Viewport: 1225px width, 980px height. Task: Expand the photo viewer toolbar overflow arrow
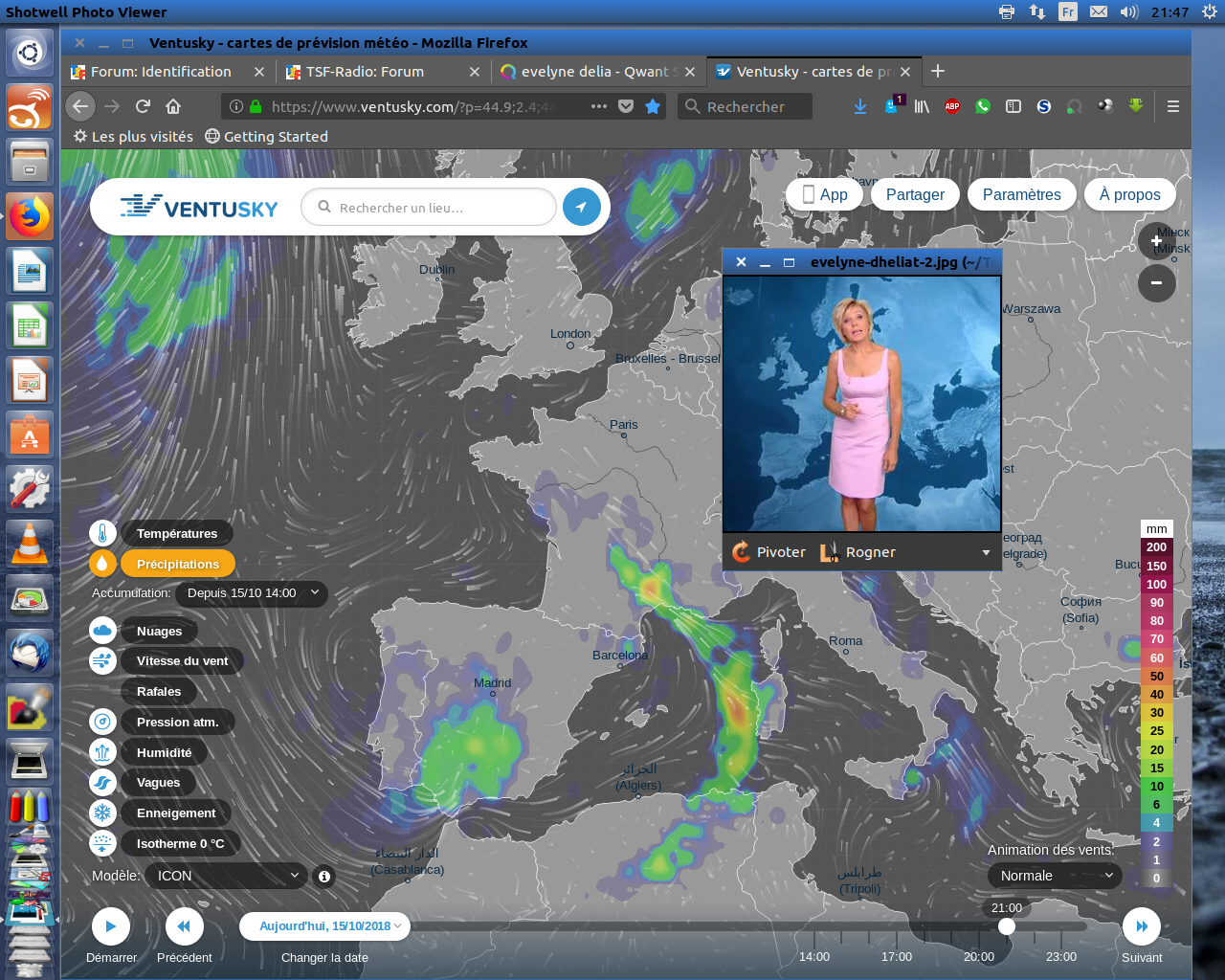coord(986,552)
